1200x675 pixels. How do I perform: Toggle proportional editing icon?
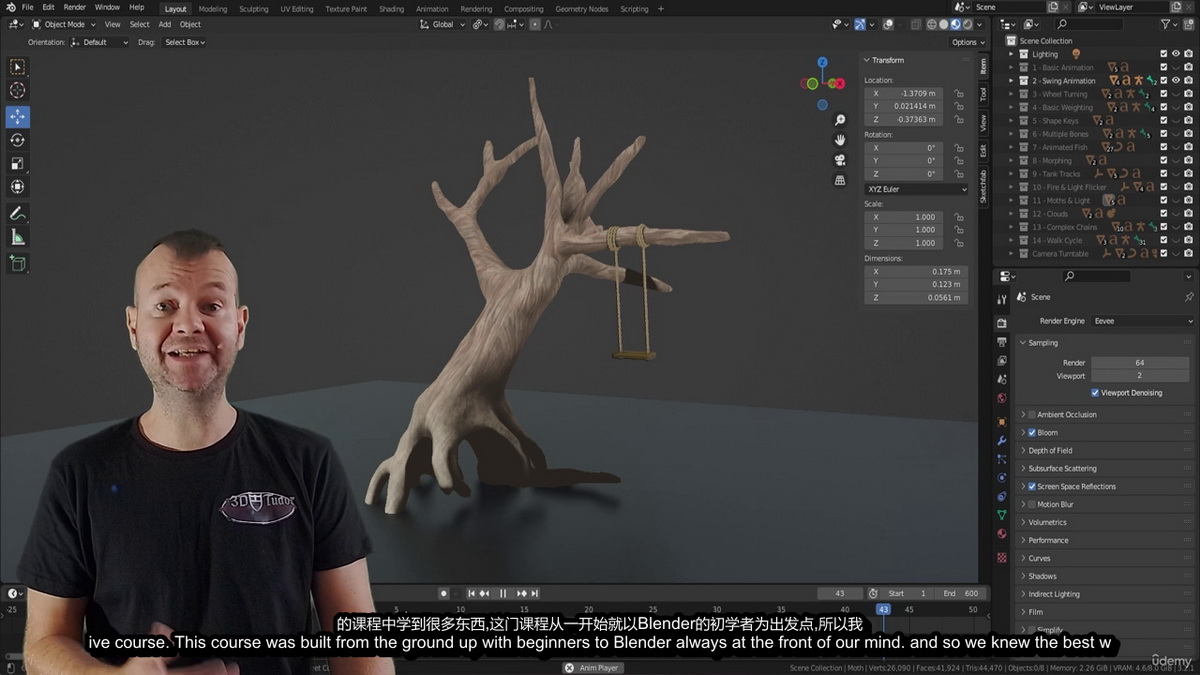[537, 24]
